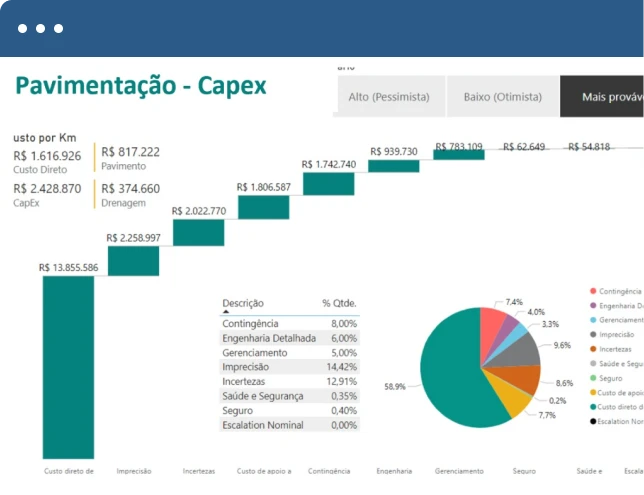This screenshot has height=495, width=644.
Task: Click the black Escalation Nominal legend marker
Action: pos(593,421)
